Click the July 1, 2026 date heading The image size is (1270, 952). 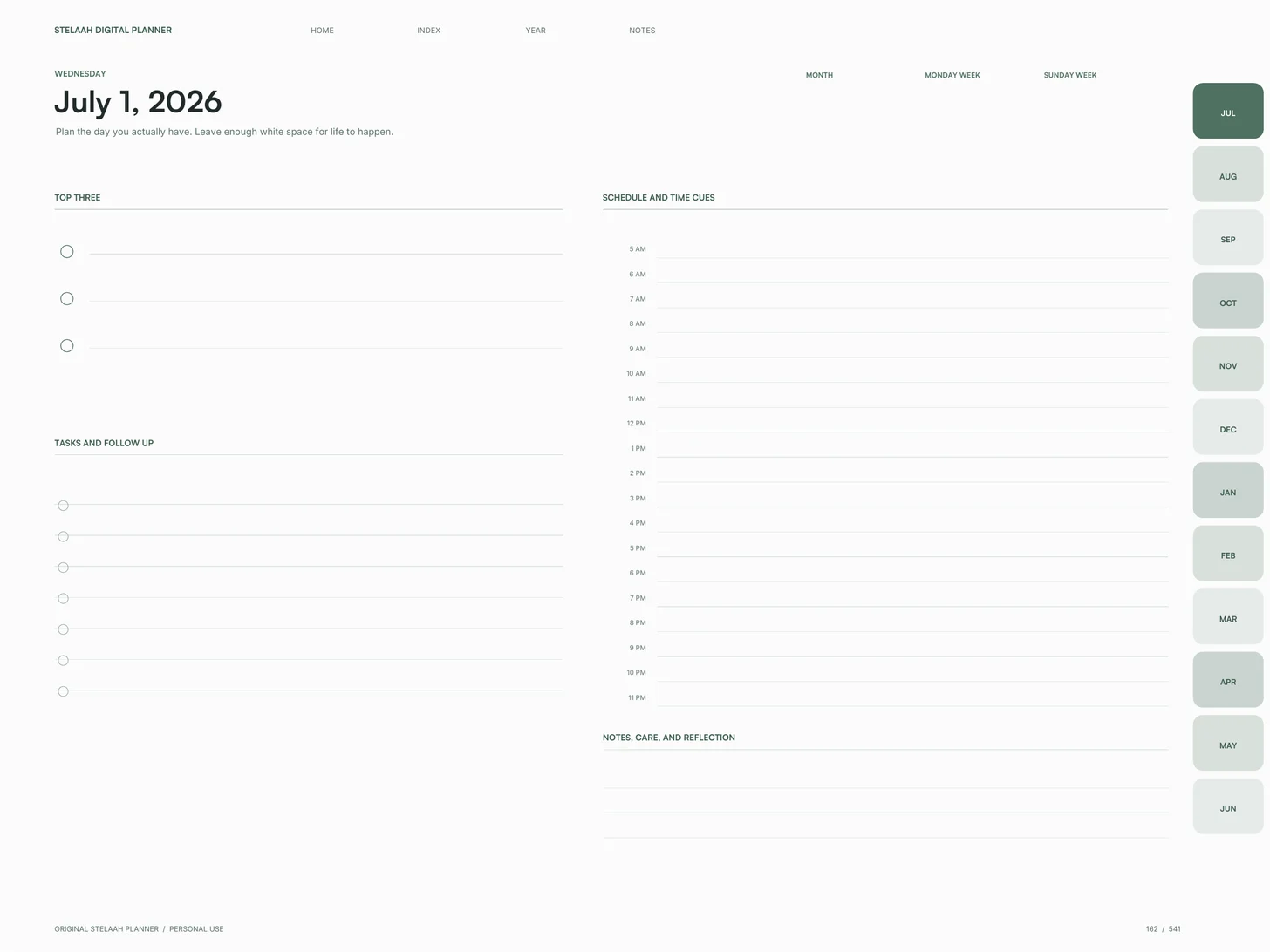138,102
